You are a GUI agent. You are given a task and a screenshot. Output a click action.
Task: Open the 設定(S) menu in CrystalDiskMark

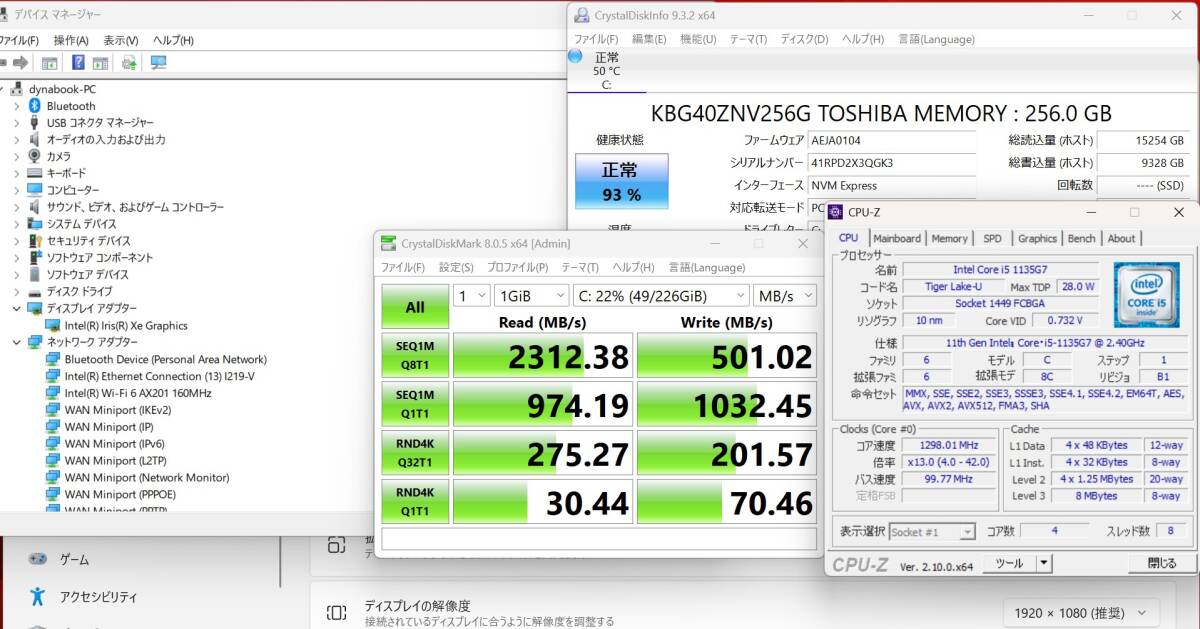pos(456,267)
